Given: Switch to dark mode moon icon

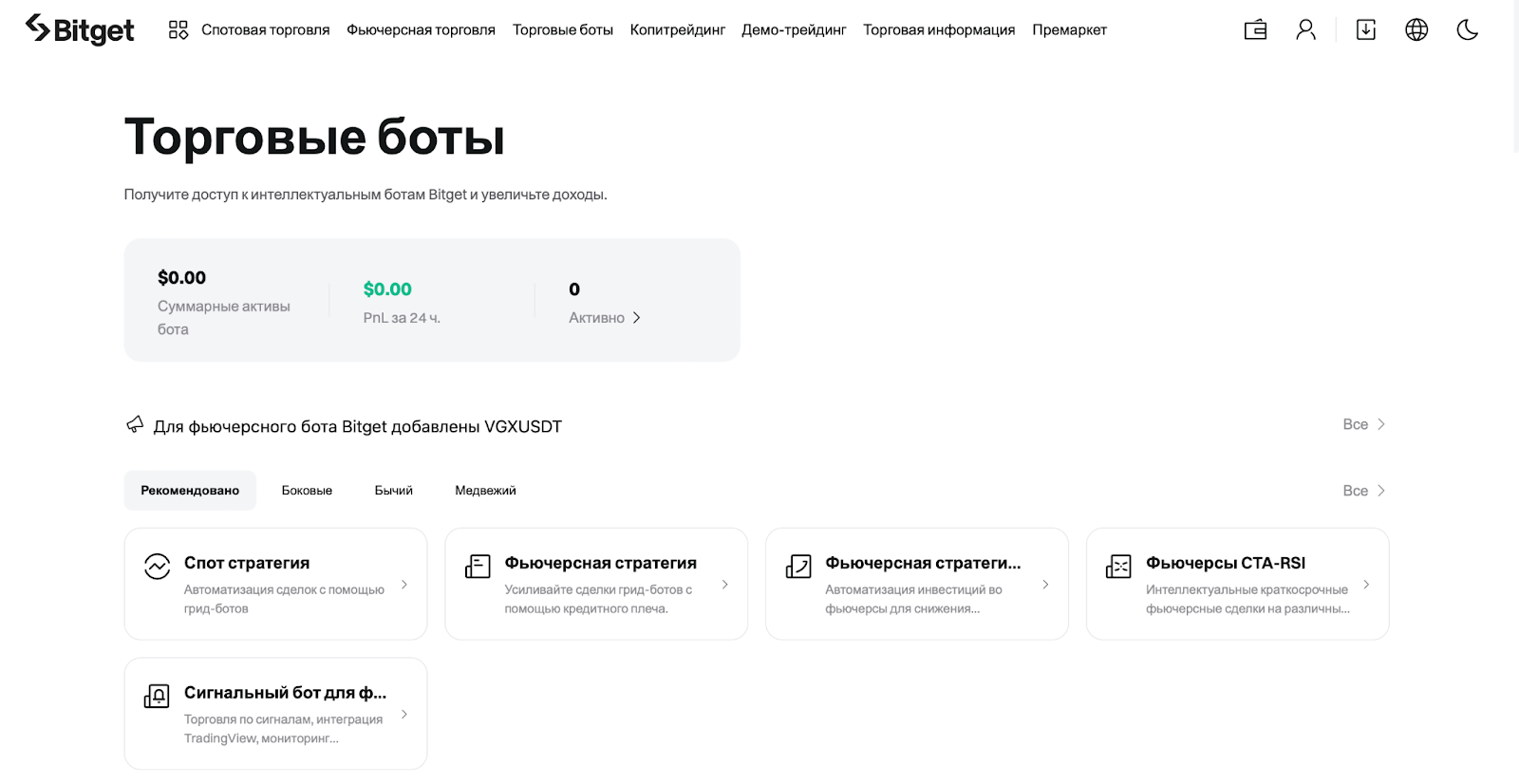Looking at the screenshot, I should (x=1468, y=29).
